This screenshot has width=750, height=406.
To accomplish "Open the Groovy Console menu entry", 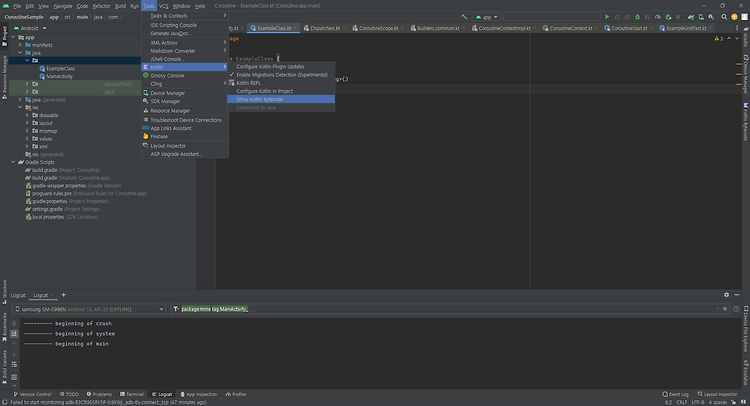I will tap(185, 75).
